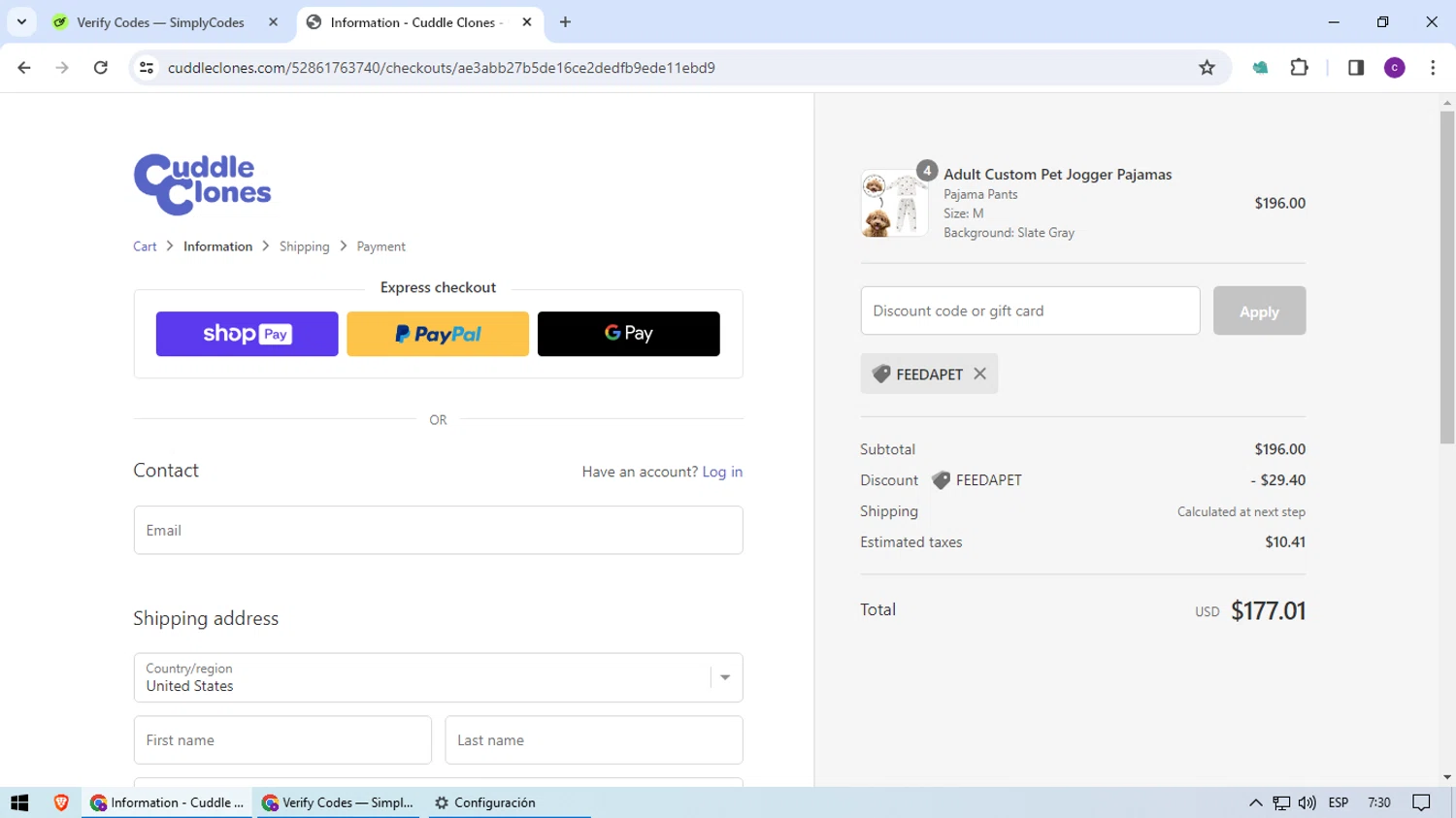The height and width of the screenshot is (818, 1456).
Task: Switch to Verify Codes — Simpl taskbar window
Action: click(338, 802)
